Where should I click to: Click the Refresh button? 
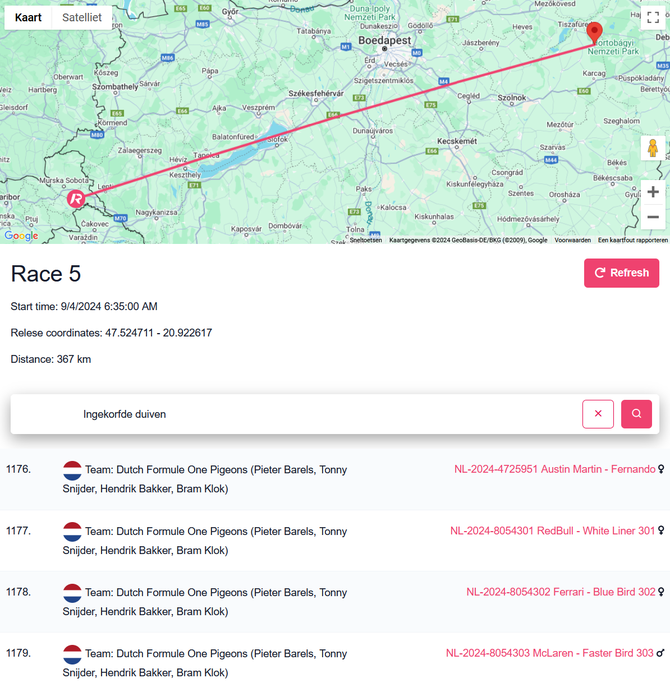621,273
